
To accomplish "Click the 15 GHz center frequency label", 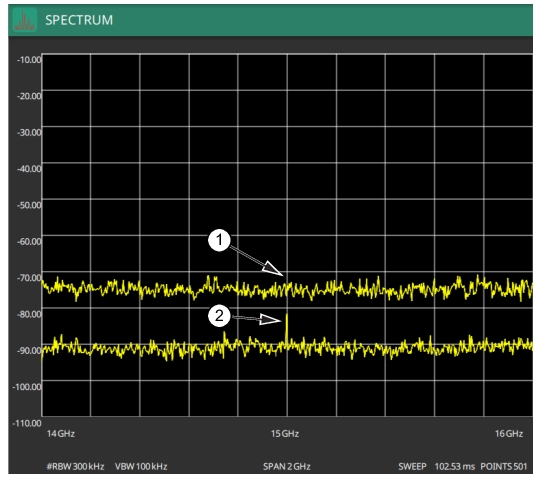I will [x=285, y=434].
